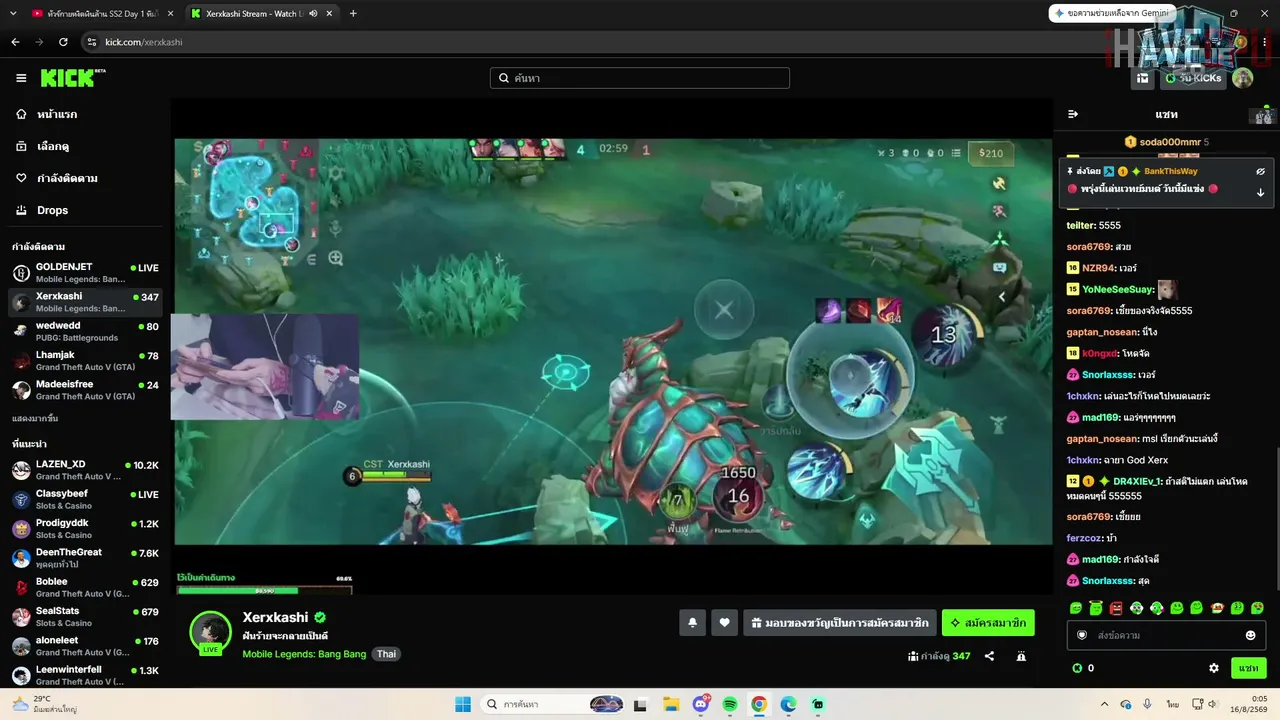This screenshot has width=1280, height=720.
Task: Select the first green quick emote
Action: [x=1076, y=608]
